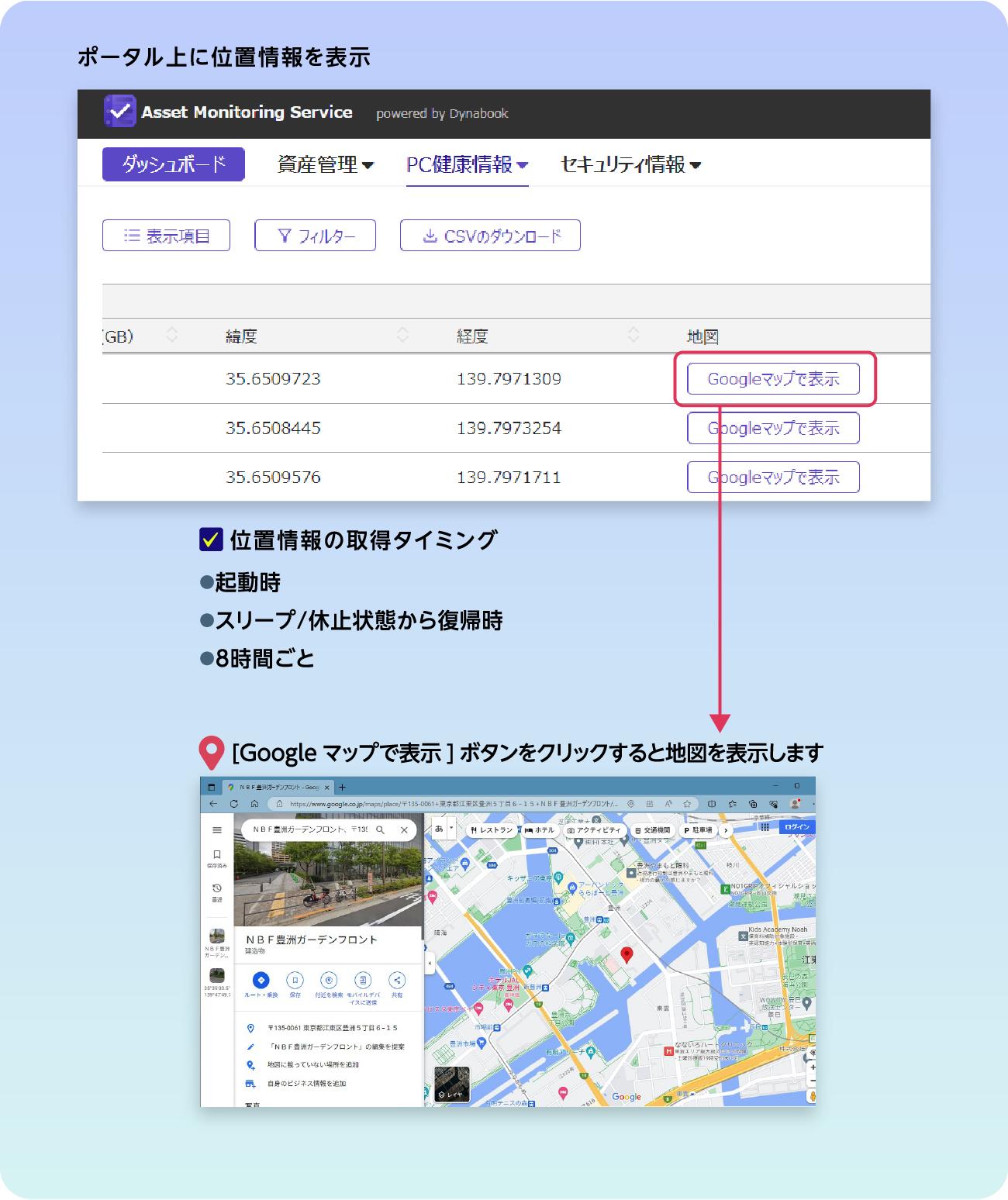The height and width of the screenshot is (1200, 1008).
Task: Click the browser home icon
Action: click(x=254, y=804)
